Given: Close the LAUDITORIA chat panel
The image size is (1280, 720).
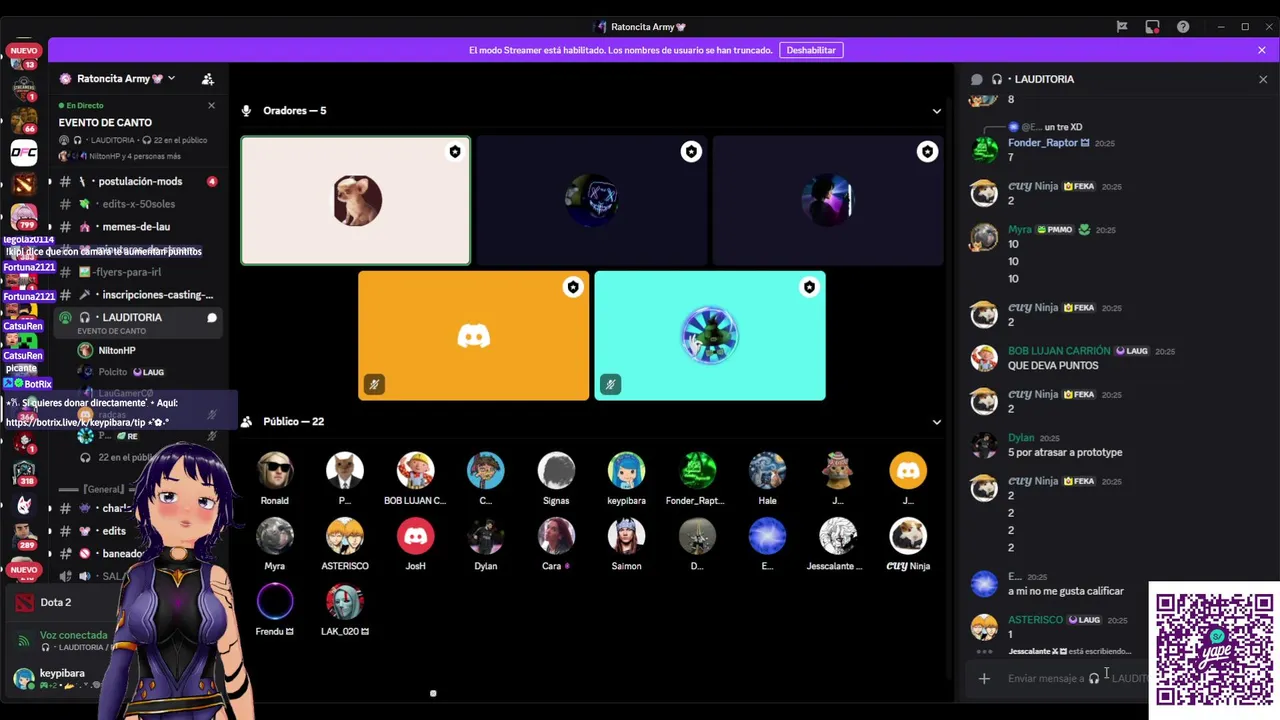Looking at the screenshot, I should coord(1262,79).
